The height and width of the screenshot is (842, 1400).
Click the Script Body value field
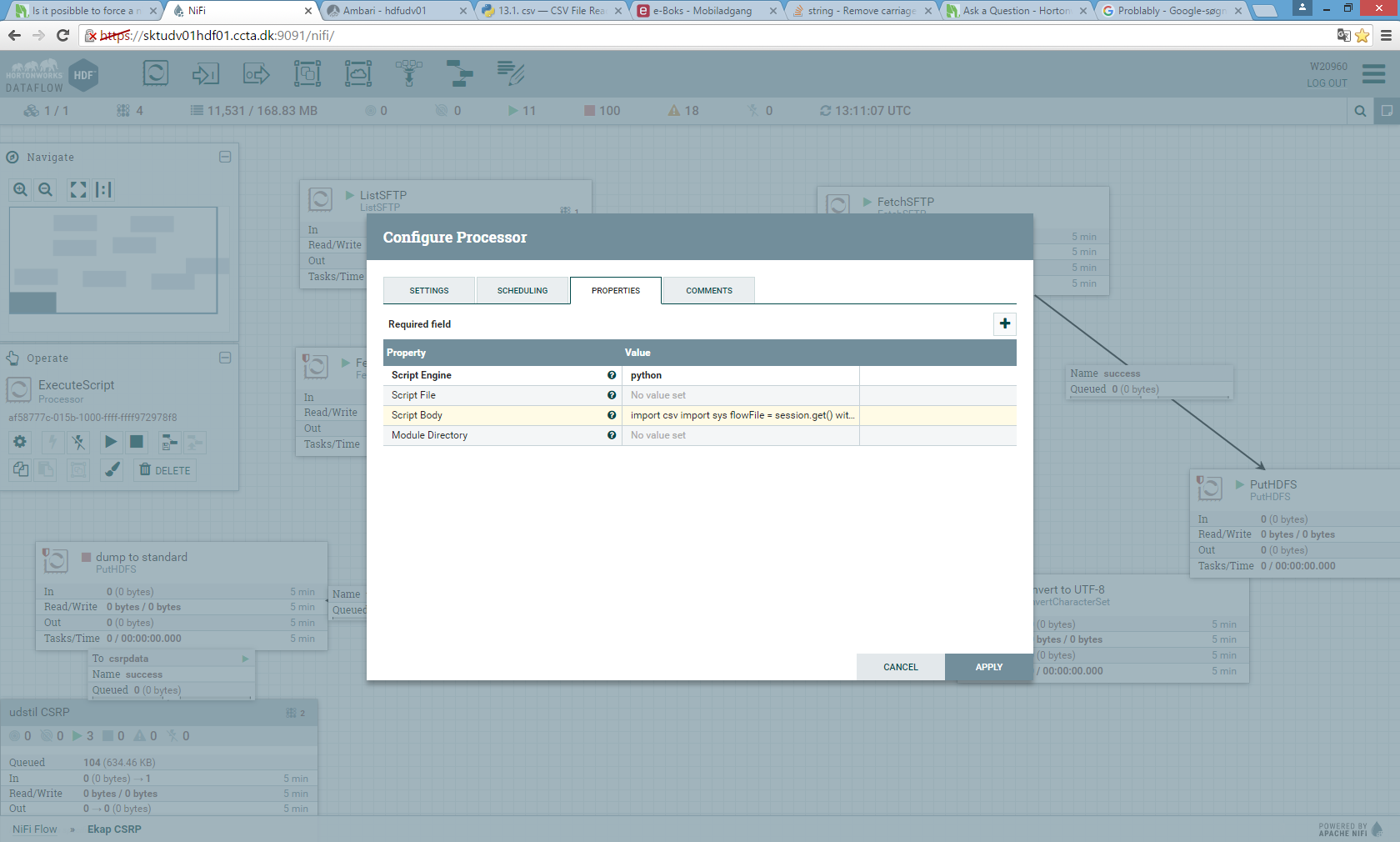[740, 414]
